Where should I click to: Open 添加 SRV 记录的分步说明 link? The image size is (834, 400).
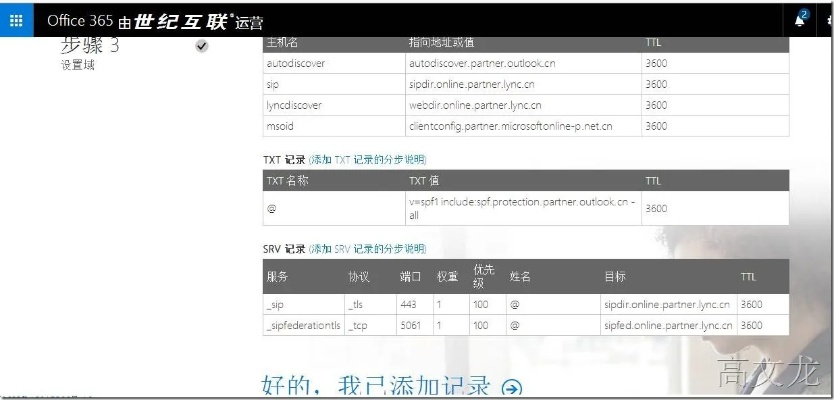[x=368, y=248]
